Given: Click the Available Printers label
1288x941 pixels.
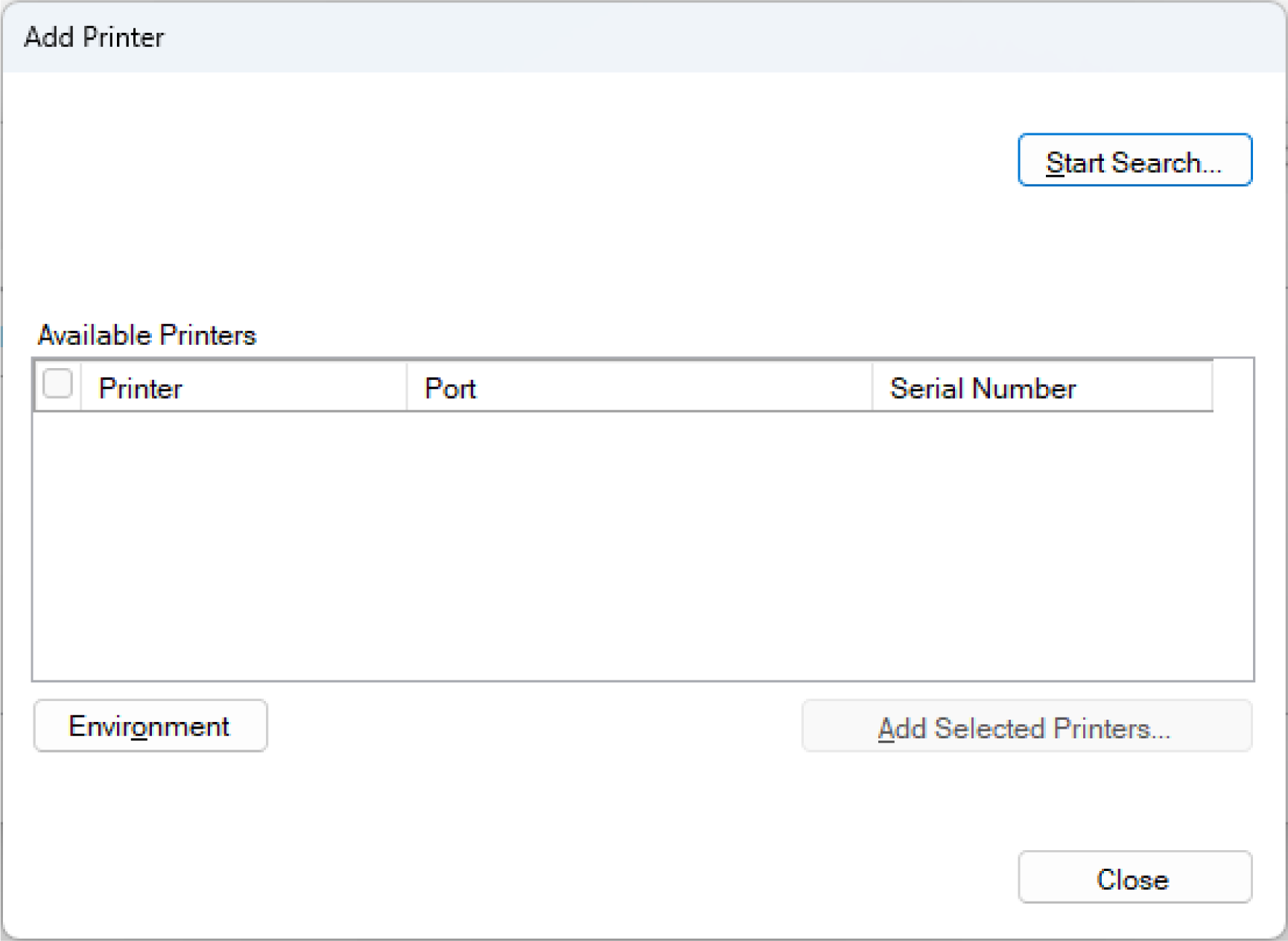Looking at the screenshot, I should pyautogui.click(x=147, y=335).
